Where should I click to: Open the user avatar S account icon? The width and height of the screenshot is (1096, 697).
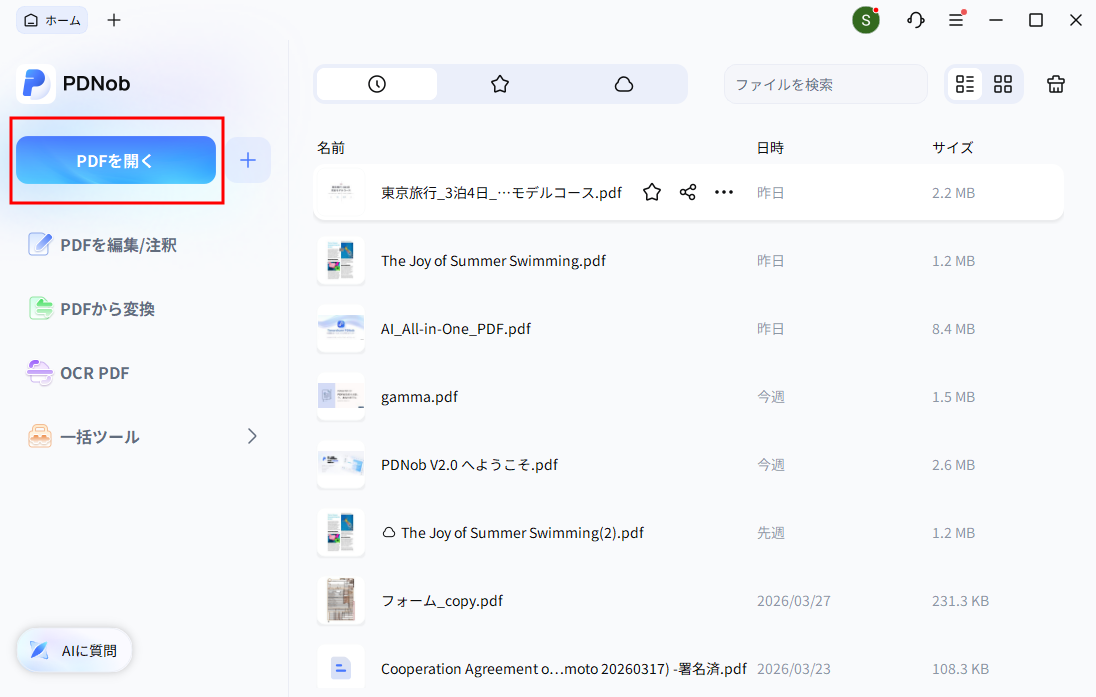pos(865,19)
